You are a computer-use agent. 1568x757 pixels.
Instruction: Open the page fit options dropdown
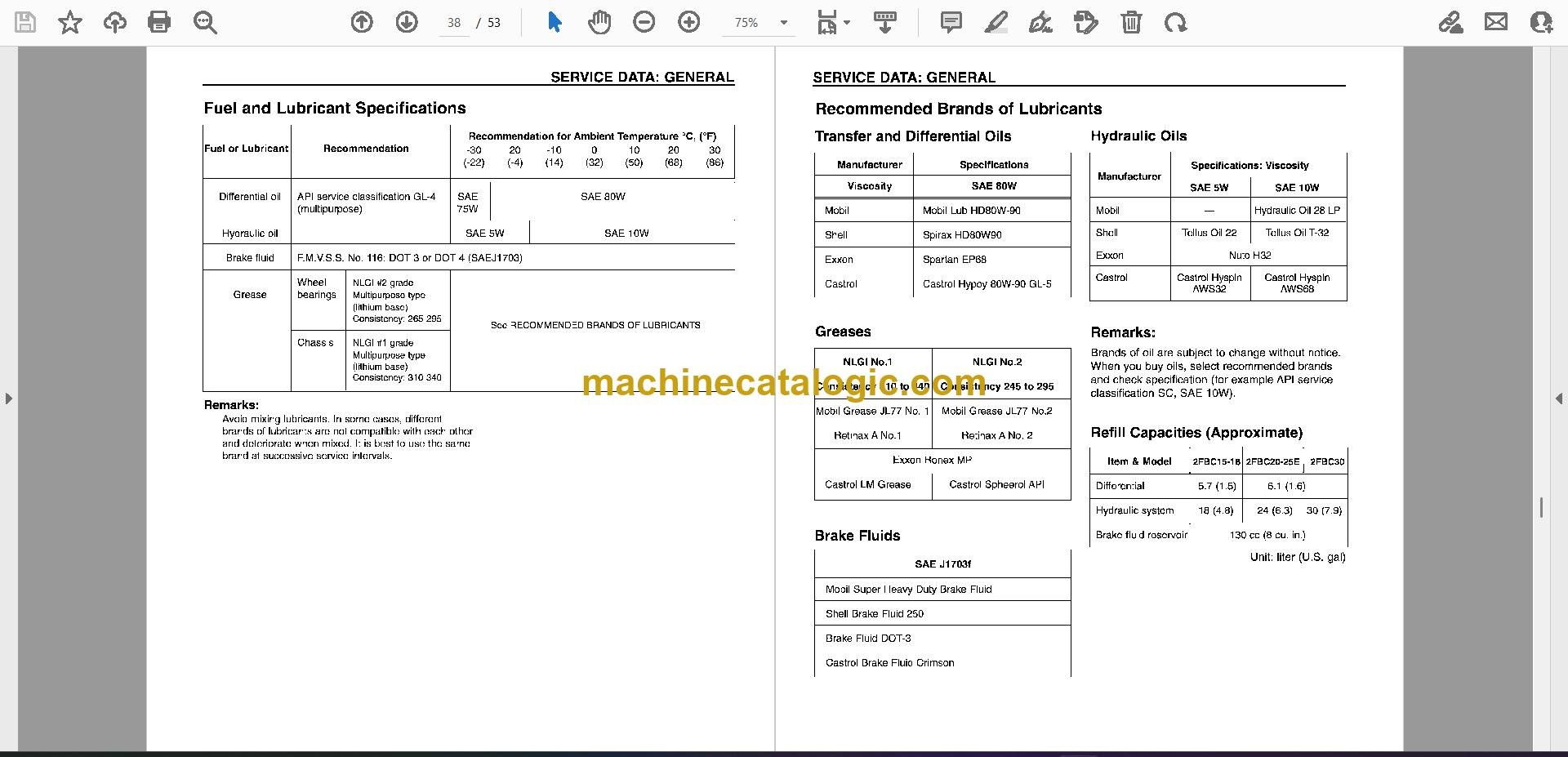point(833,23)
